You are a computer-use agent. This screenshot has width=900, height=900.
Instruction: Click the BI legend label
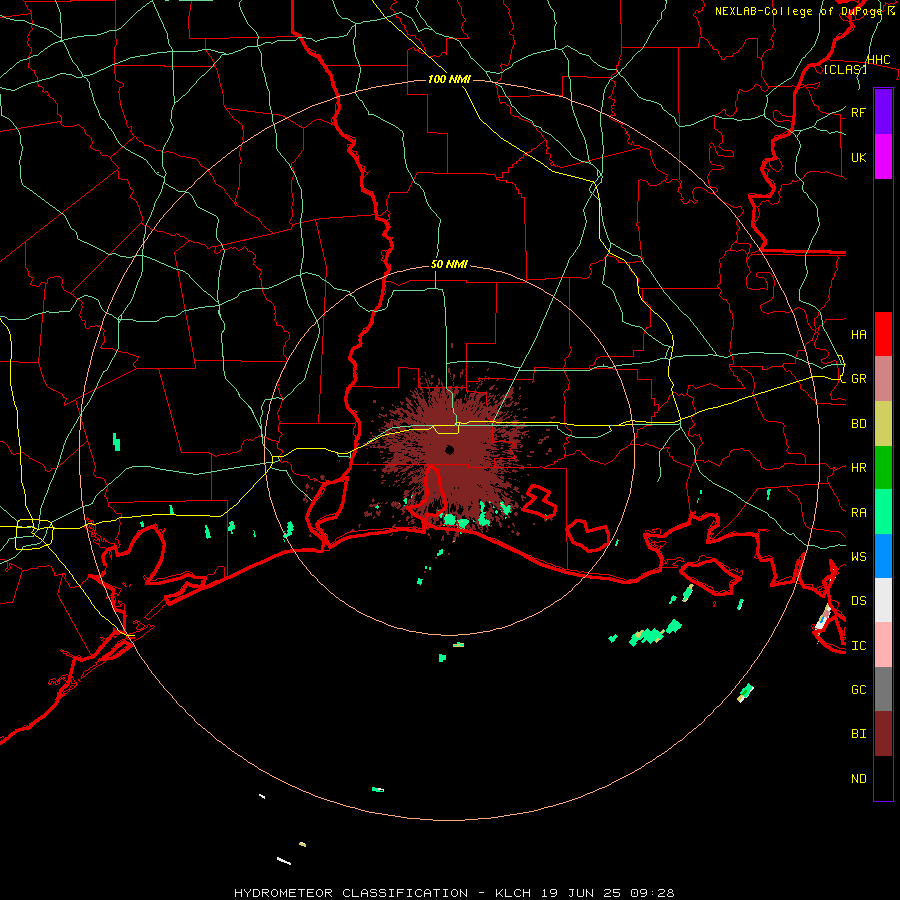coord(859,734)
